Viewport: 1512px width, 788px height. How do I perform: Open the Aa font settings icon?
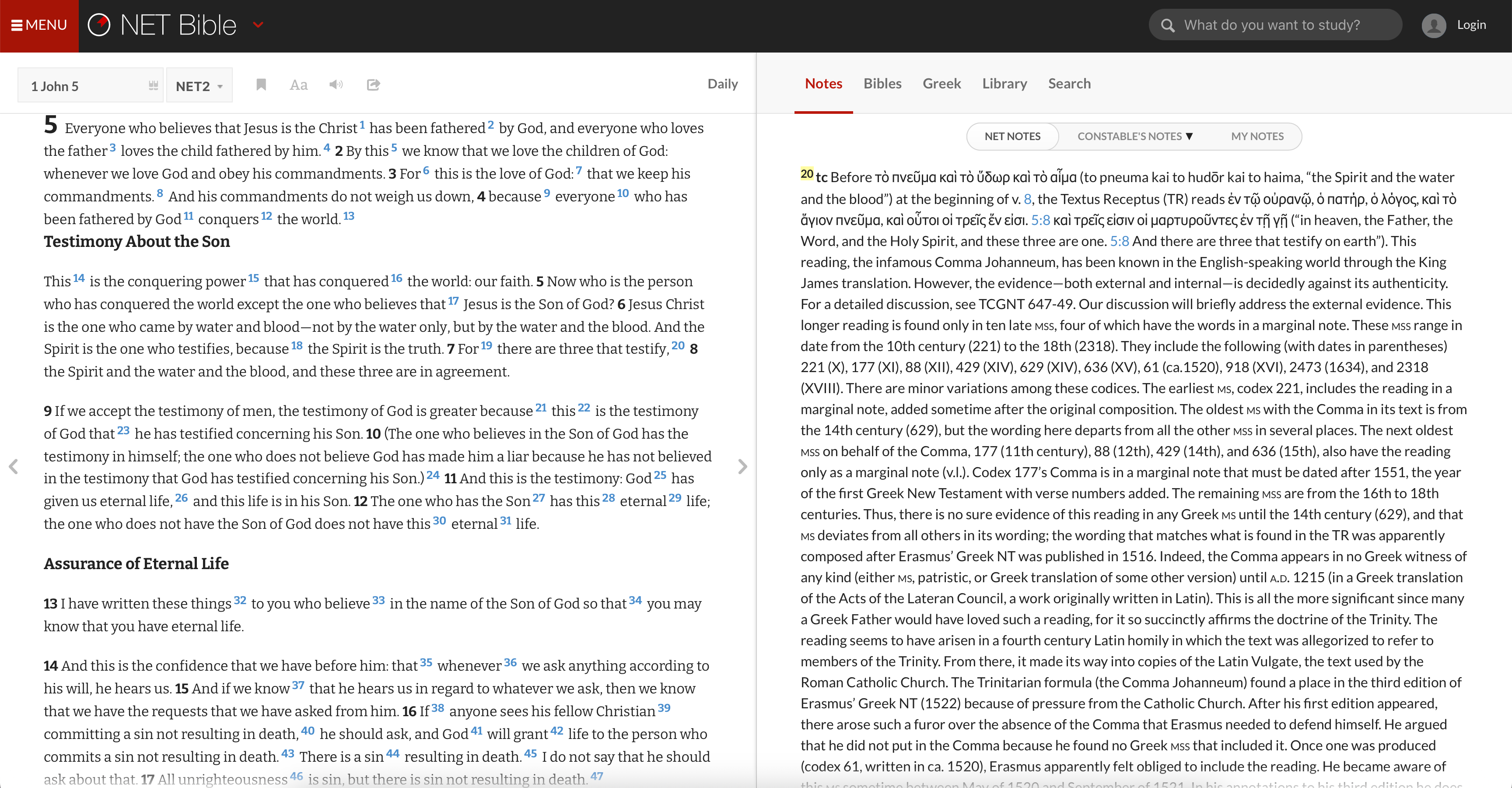[298, 85]
